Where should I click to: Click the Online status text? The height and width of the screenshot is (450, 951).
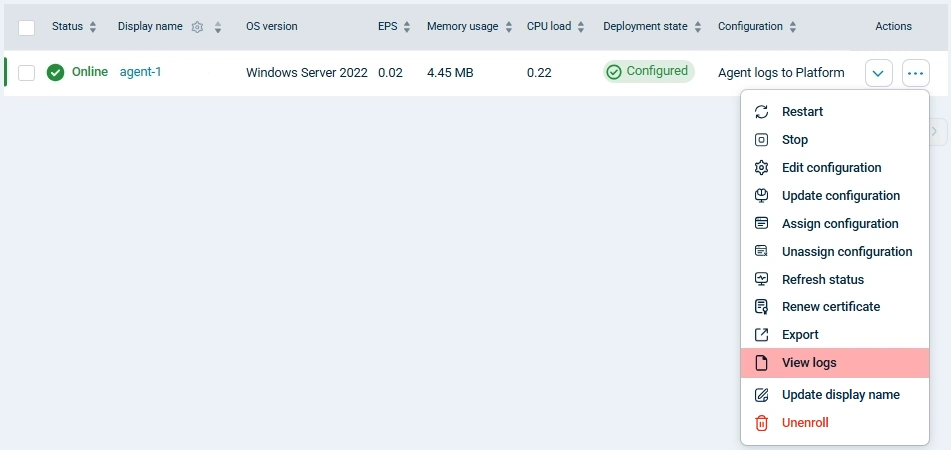90,72
